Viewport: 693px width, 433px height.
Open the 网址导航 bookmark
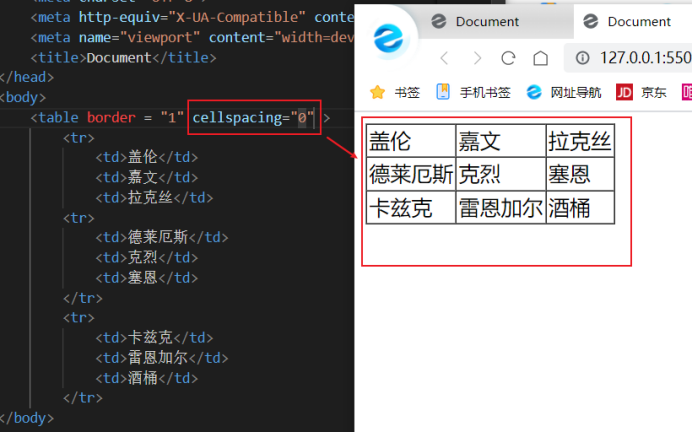[564, 92]
